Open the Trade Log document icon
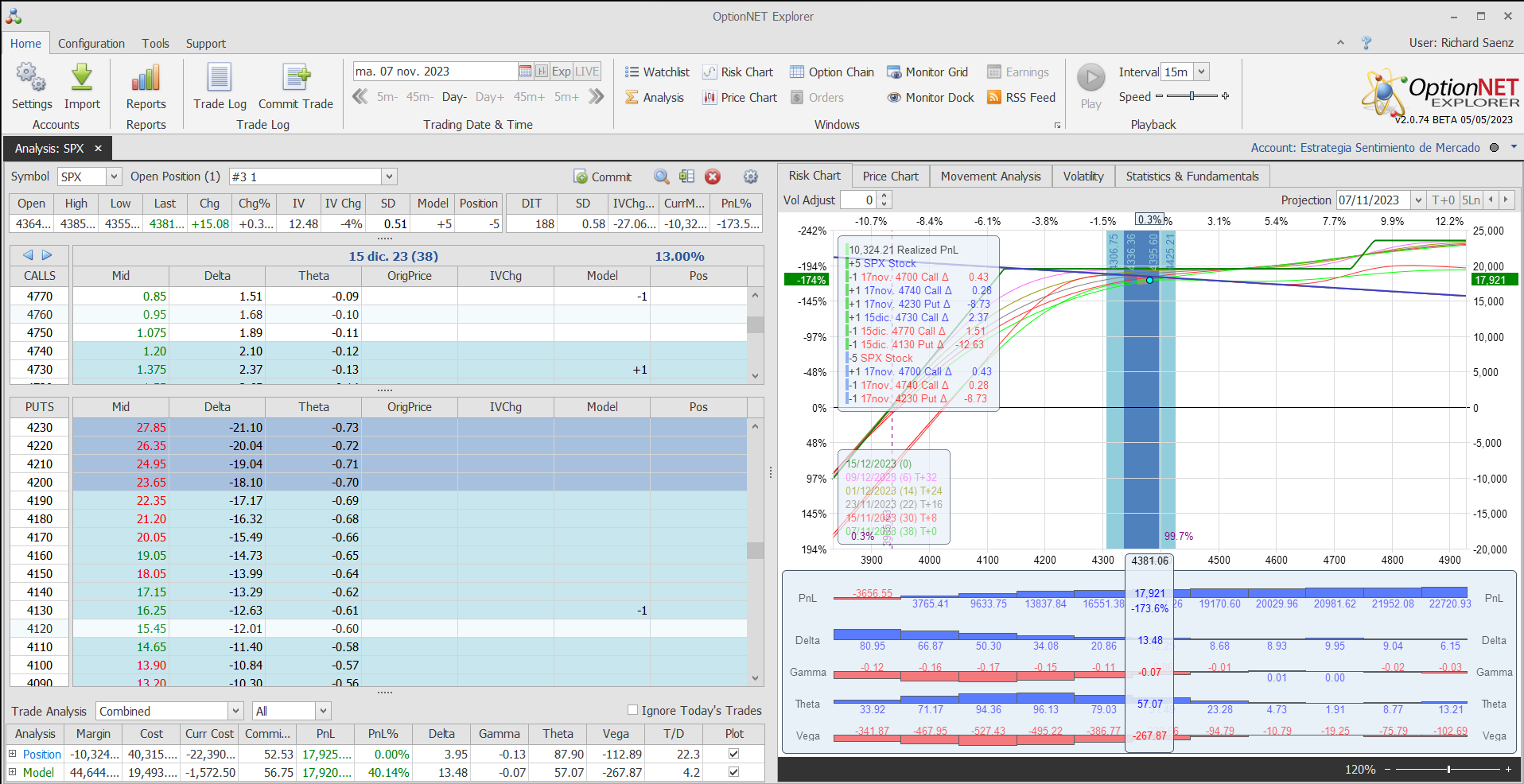The width and height of the screenshot is (1524, 784). (220, 78)
